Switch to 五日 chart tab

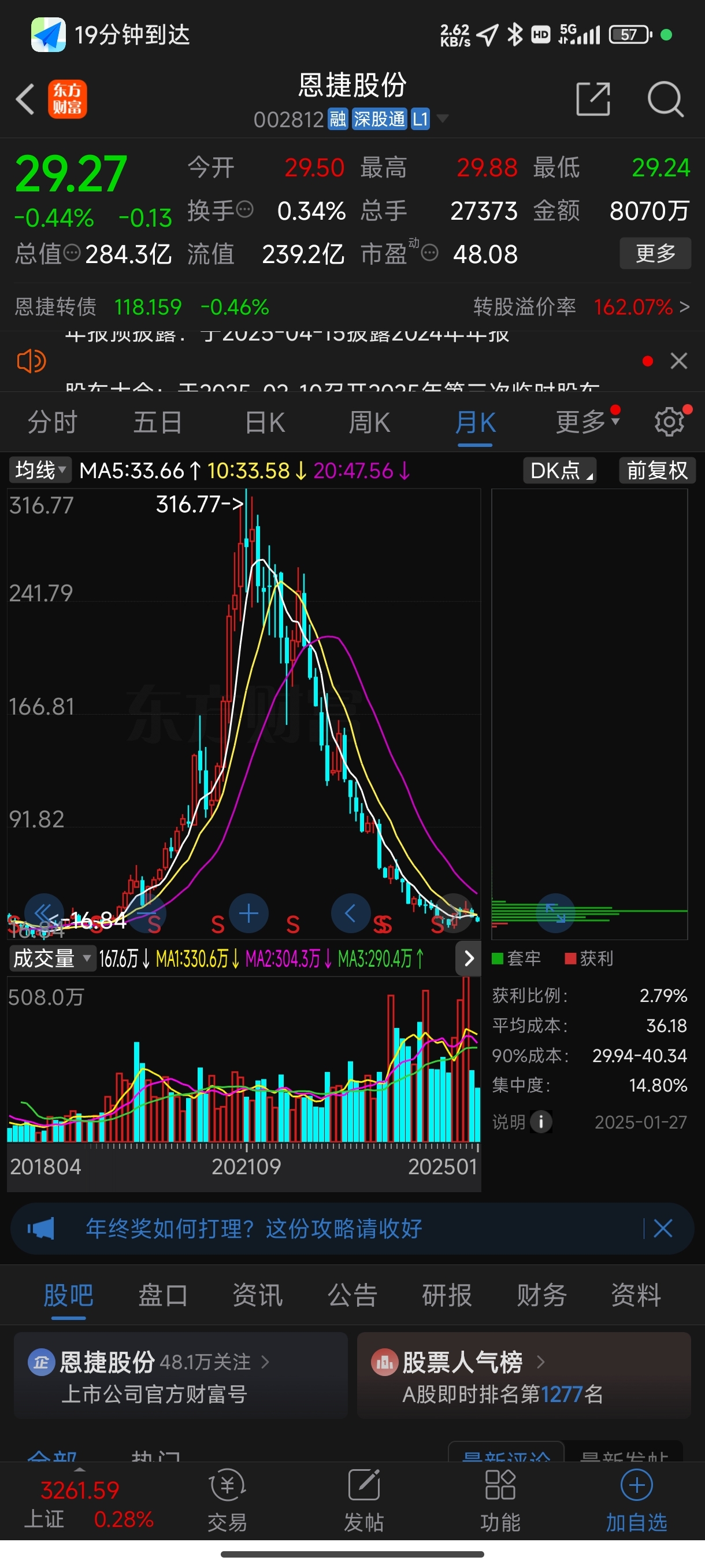pyautogui.click(x=158, y=422)
